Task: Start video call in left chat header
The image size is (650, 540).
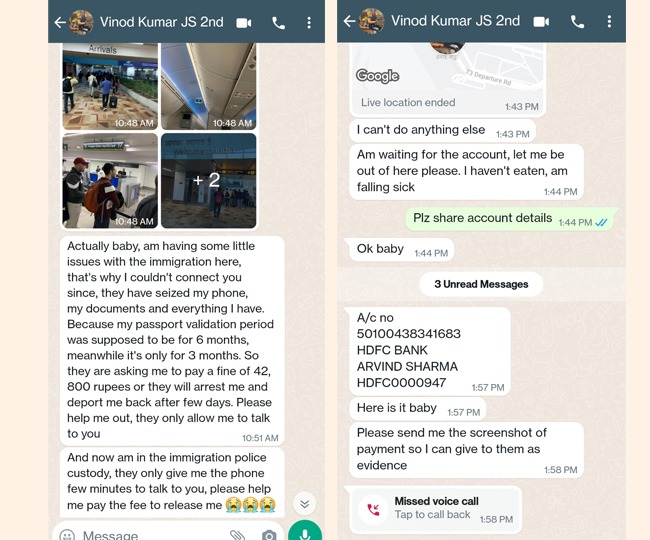Action: 244,23
